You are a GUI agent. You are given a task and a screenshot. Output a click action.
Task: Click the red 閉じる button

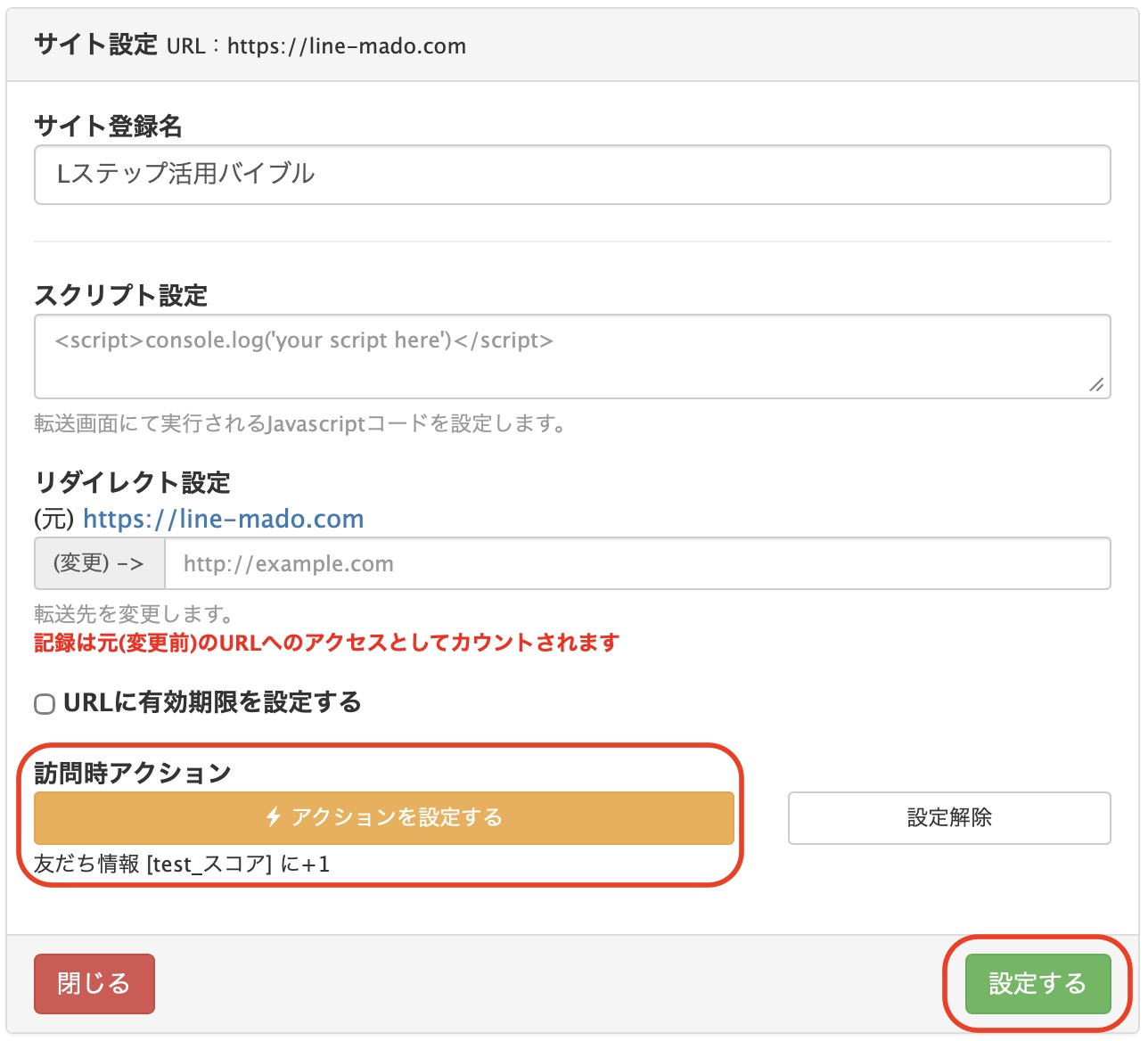[94, 983]
